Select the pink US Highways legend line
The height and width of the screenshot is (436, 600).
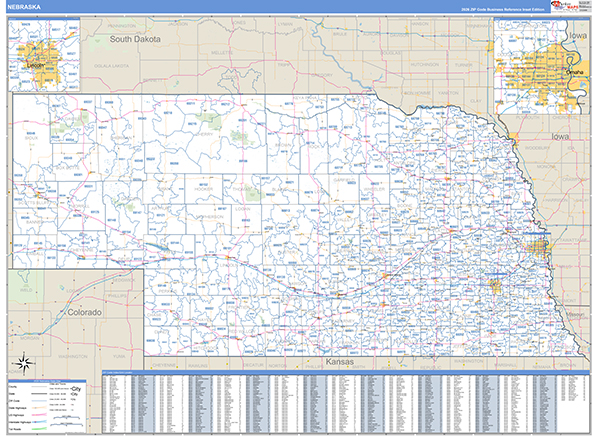coord(38,415)
